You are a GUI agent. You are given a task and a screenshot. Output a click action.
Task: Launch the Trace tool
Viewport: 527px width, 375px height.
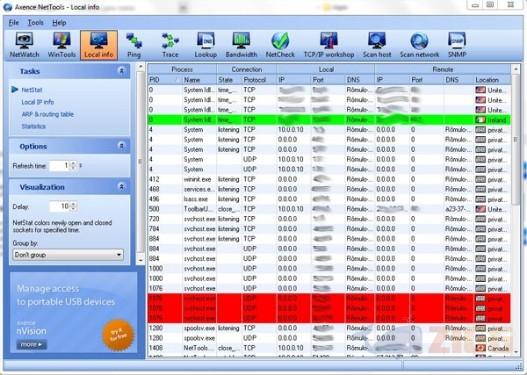tap(170, 45)
